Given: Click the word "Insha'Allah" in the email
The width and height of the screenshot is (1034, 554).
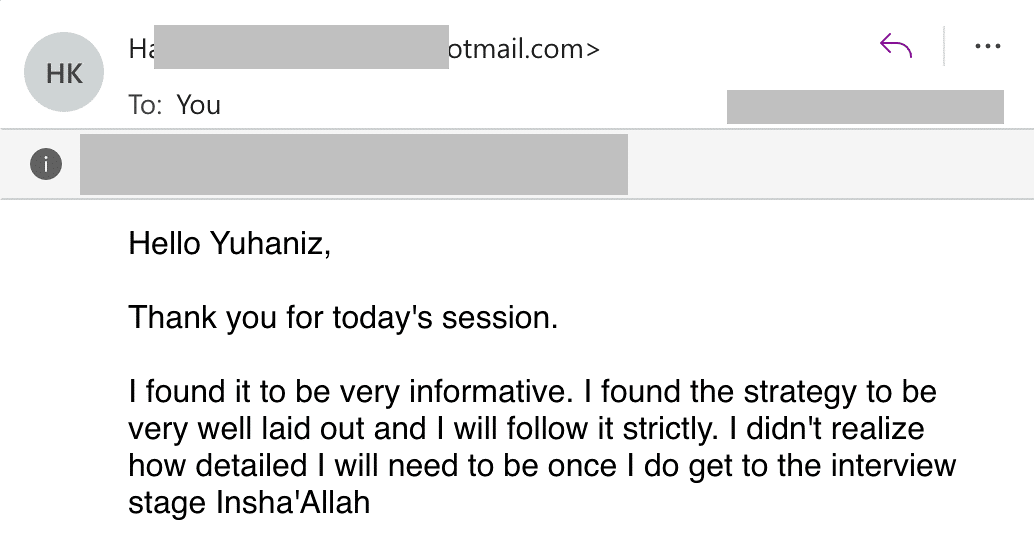Looking at the screenshot, I should coord(293,503).
